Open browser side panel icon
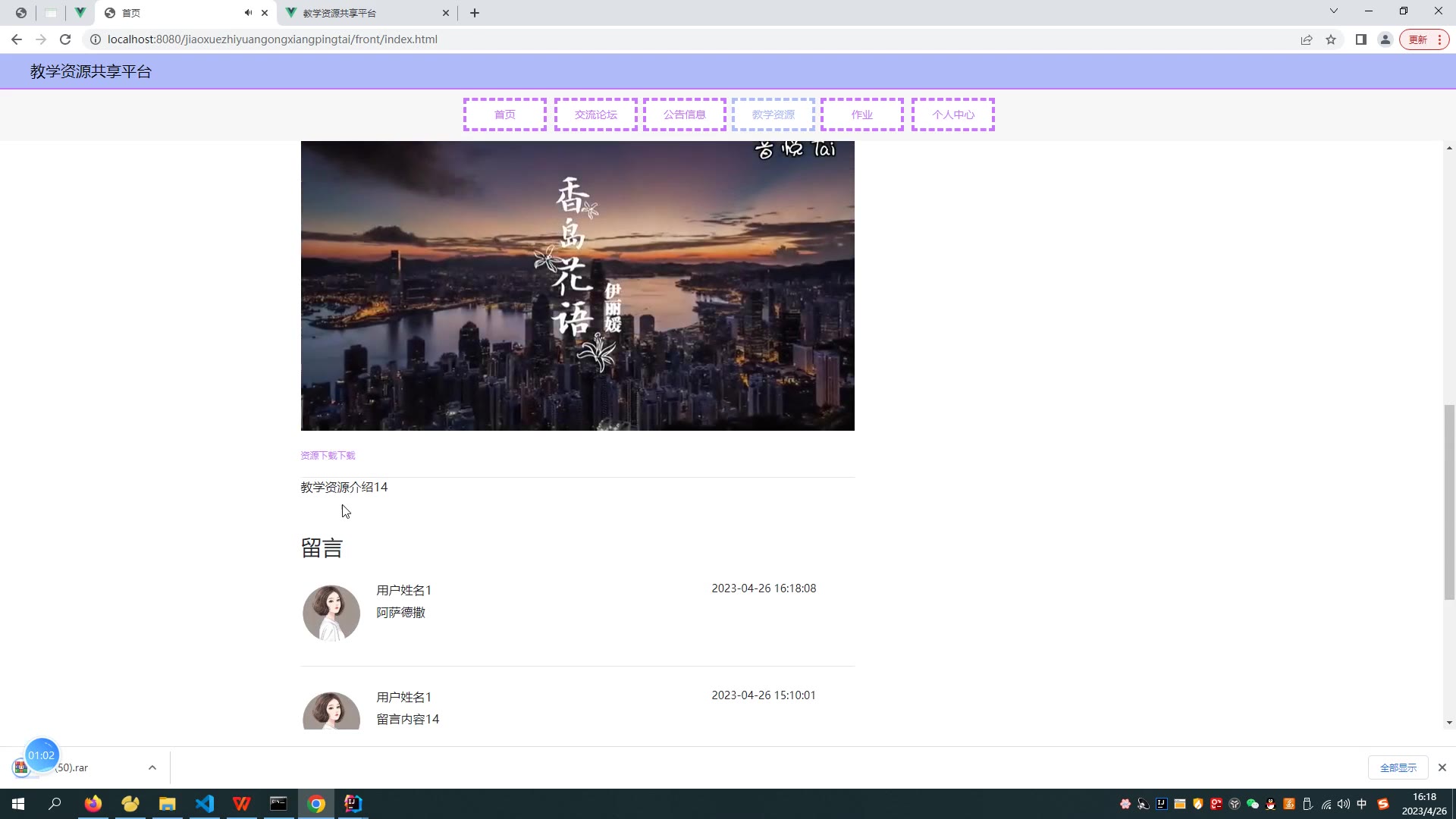This screenshot has height=819, width=1456. (x=1361, y=39)
